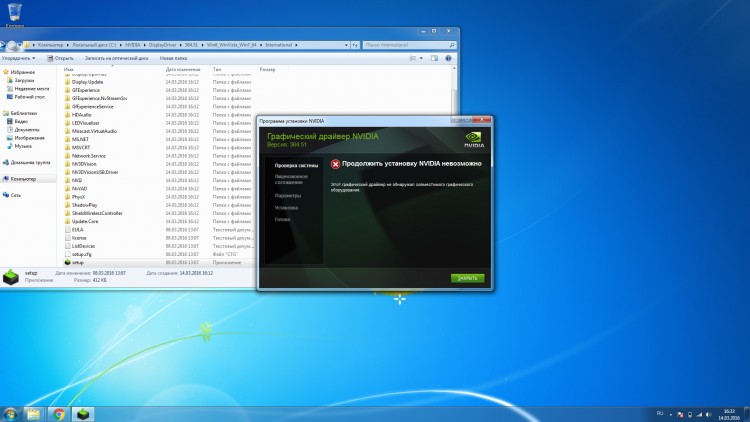Select Лицензионное соглашение step in installer
750x422 pixels.
[291, 179]
